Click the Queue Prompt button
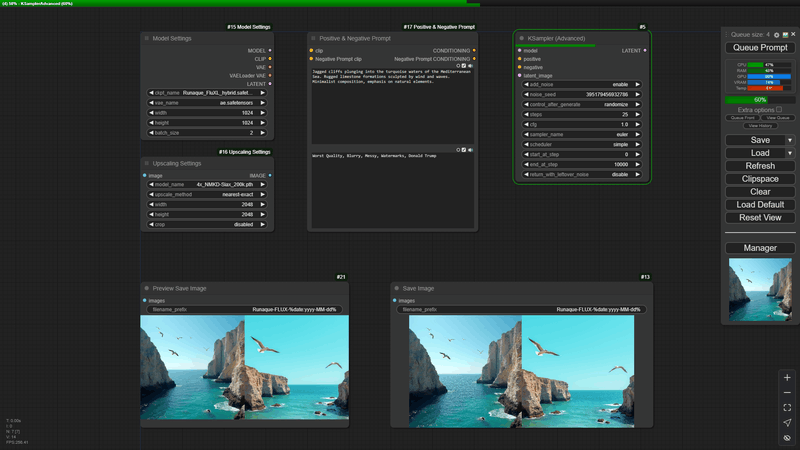Viewport: 800px width, 450px height. pos(760,47)
